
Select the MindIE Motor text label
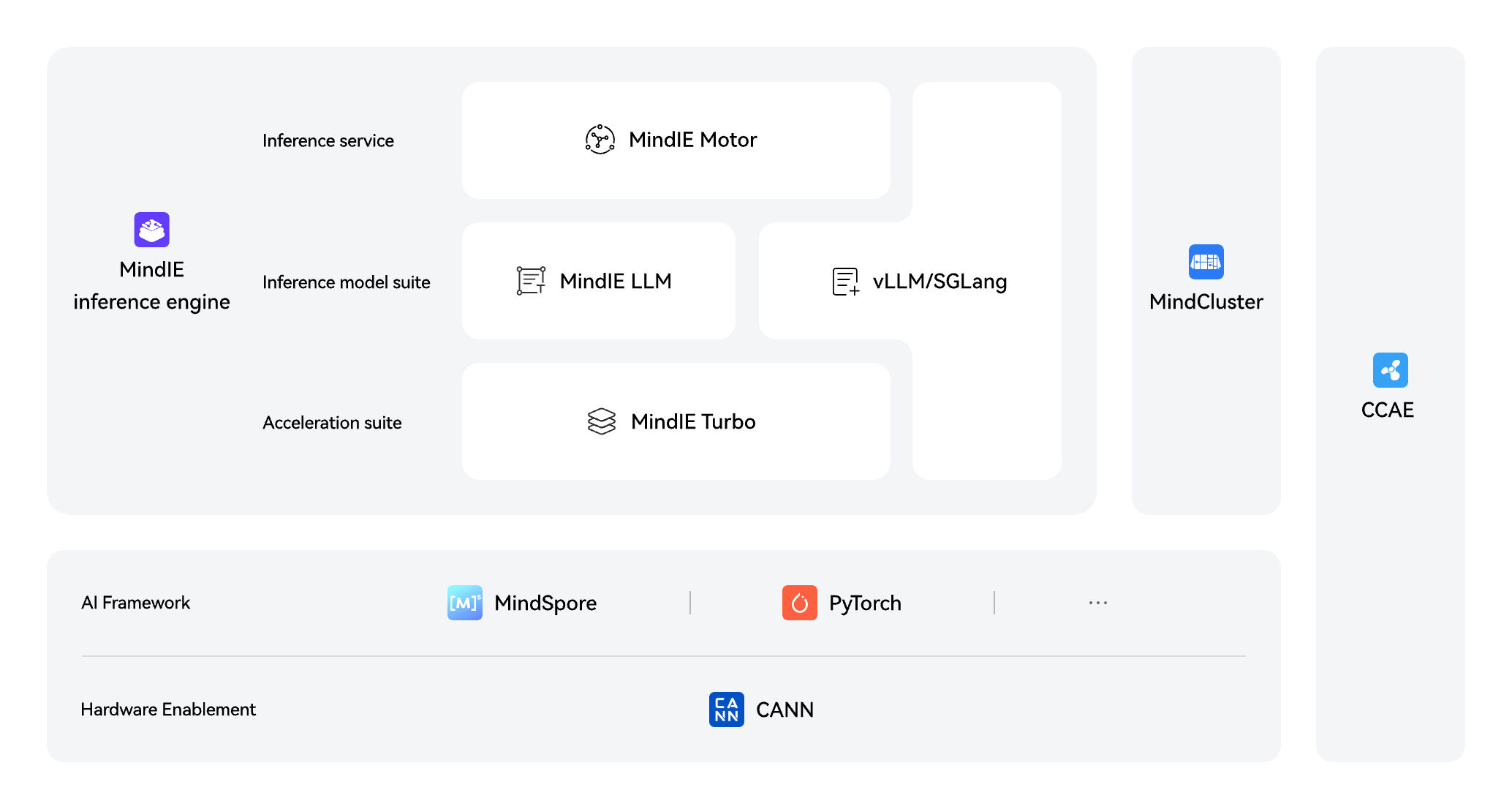pos(692,140)
